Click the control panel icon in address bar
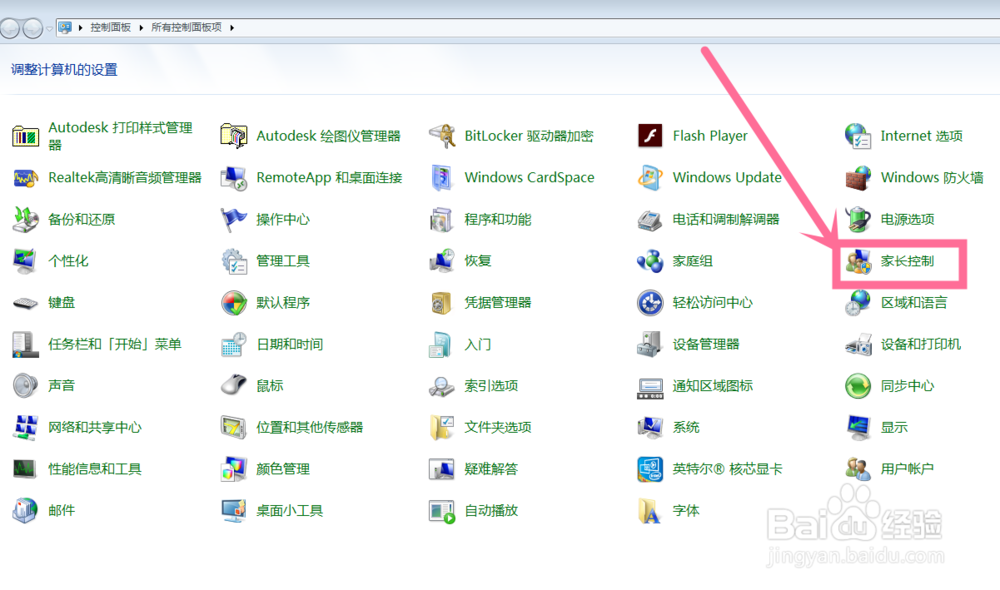This screenshot has height=590, width=1000. click(x=65, y=27)
